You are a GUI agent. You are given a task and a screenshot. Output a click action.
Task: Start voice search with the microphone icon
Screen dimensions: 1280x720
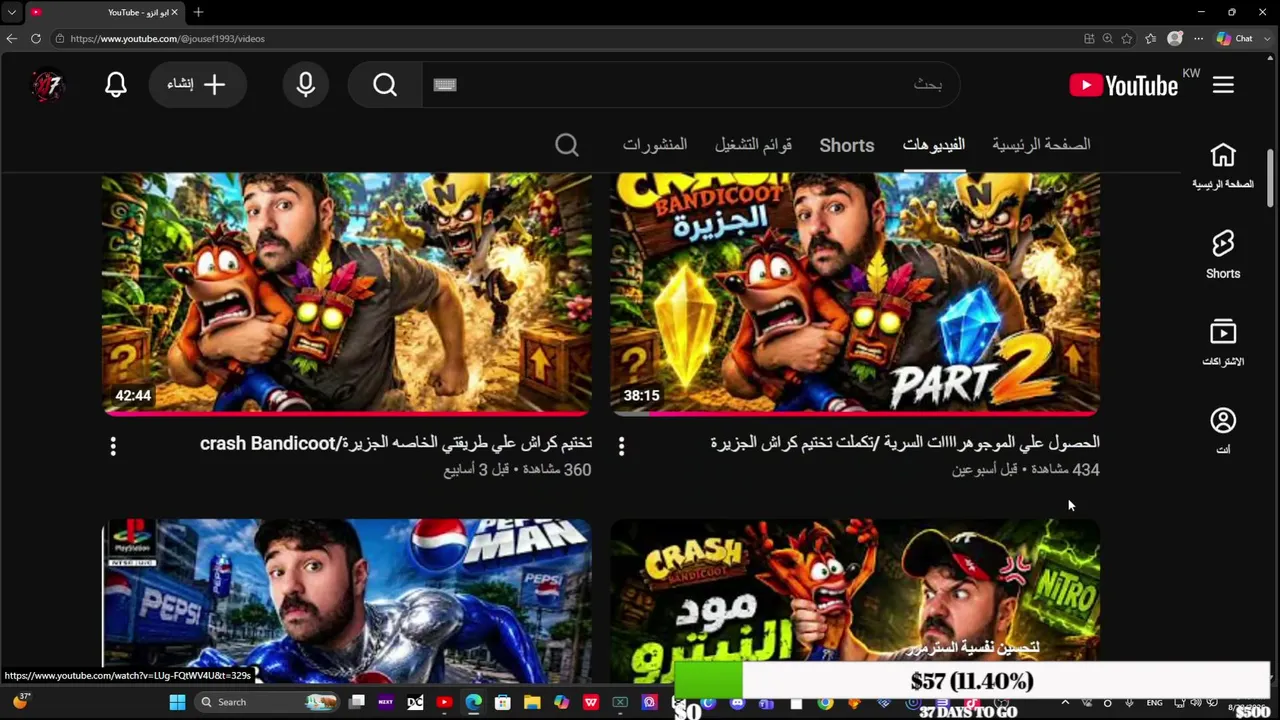tap(306, 85)
